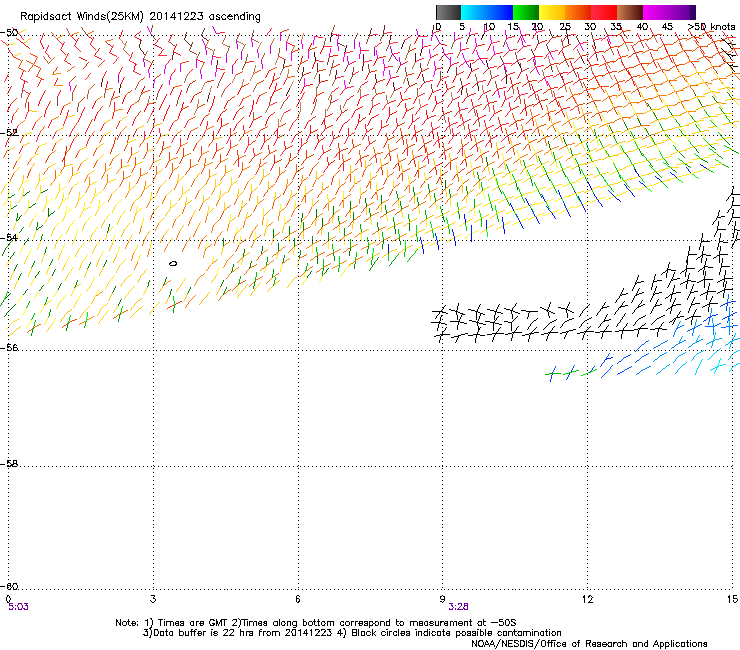This screenshot has width=740, height=650.
Task: Click the longitude 6 axis label
Action: (x=298, y=599)
